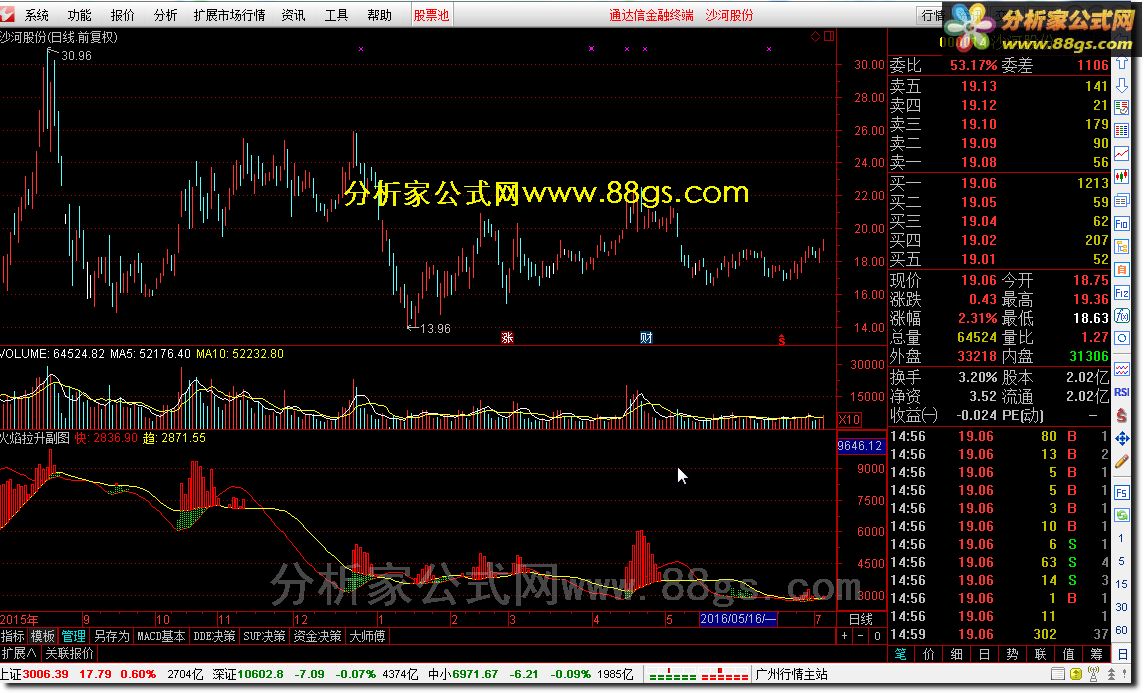Click the RSI indicator icon
Screen dimensions: 1144x693
pyautogui.click(x=1121, y=392)
